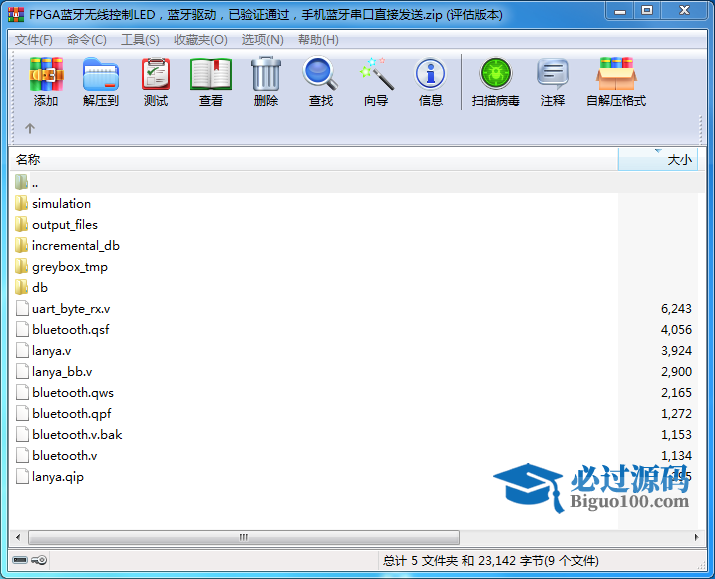Click the parent folder '..' icon
This screenshot has height=579, width=715.
tap(21, 182)
